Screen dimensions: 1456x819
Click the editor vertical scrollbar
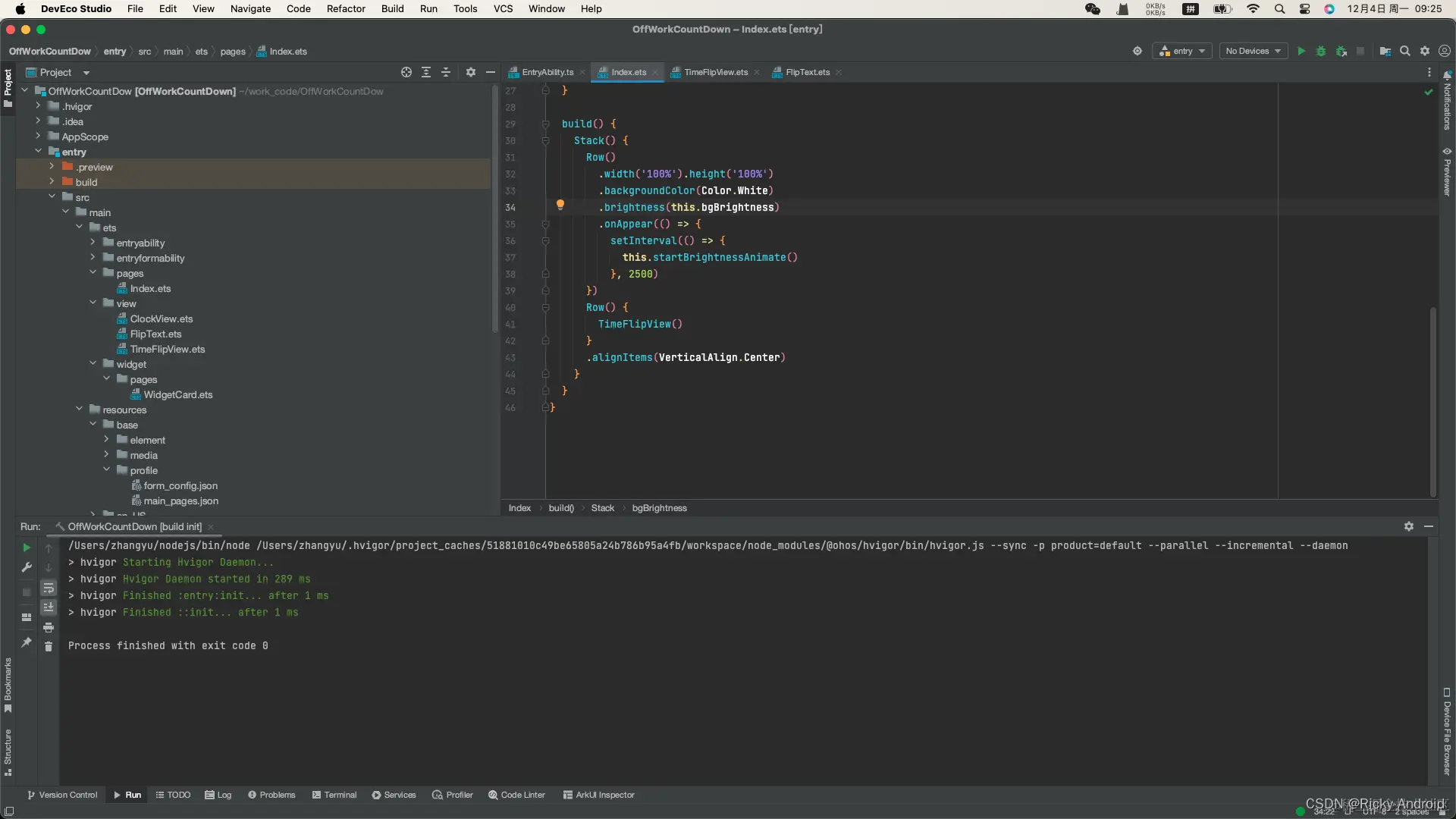1432,402
